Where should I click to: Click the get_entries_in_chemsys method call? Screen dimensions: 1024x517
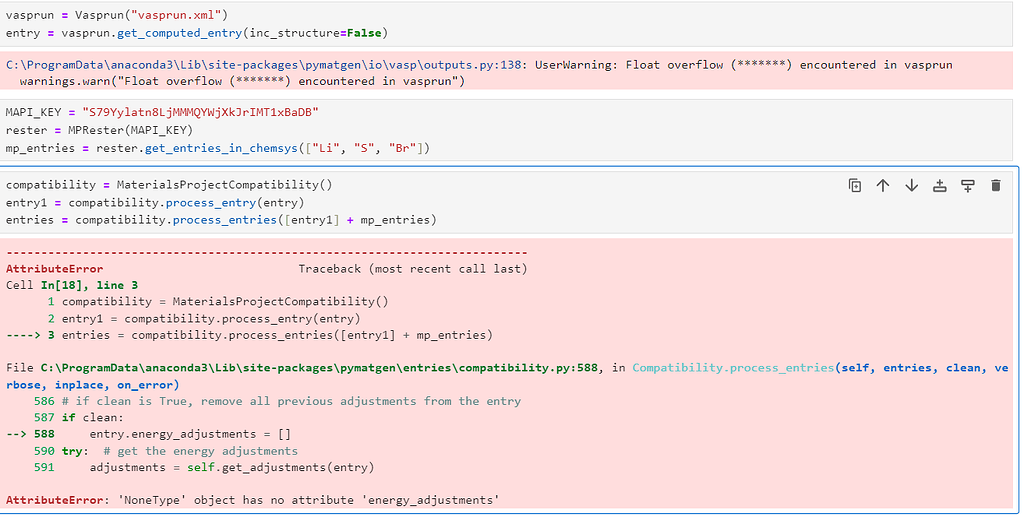(x=221, y=148)
